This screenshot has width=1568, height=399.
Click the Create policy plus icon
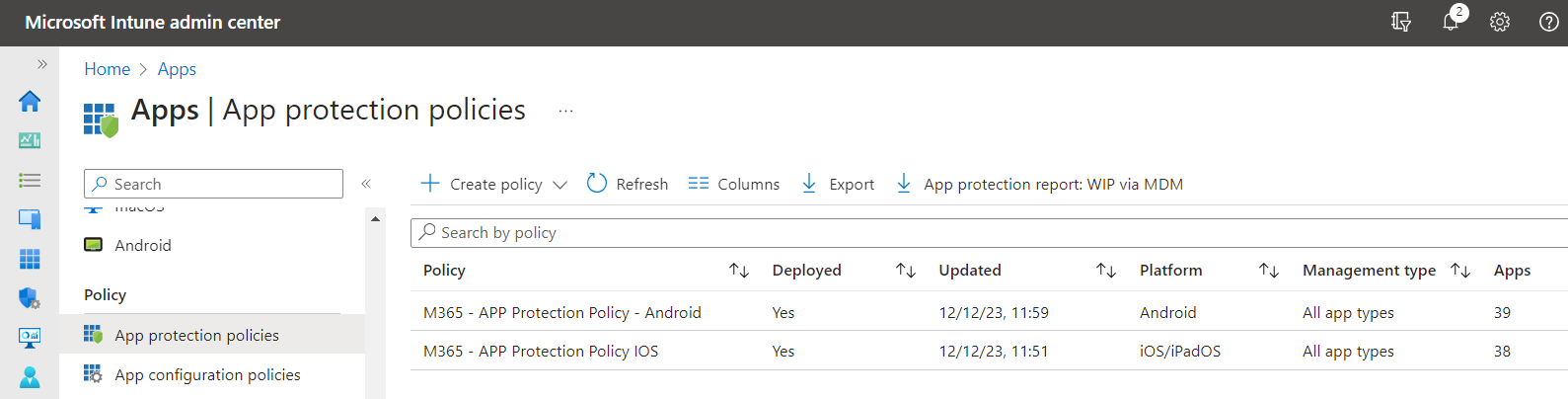(x=430, y=183)
